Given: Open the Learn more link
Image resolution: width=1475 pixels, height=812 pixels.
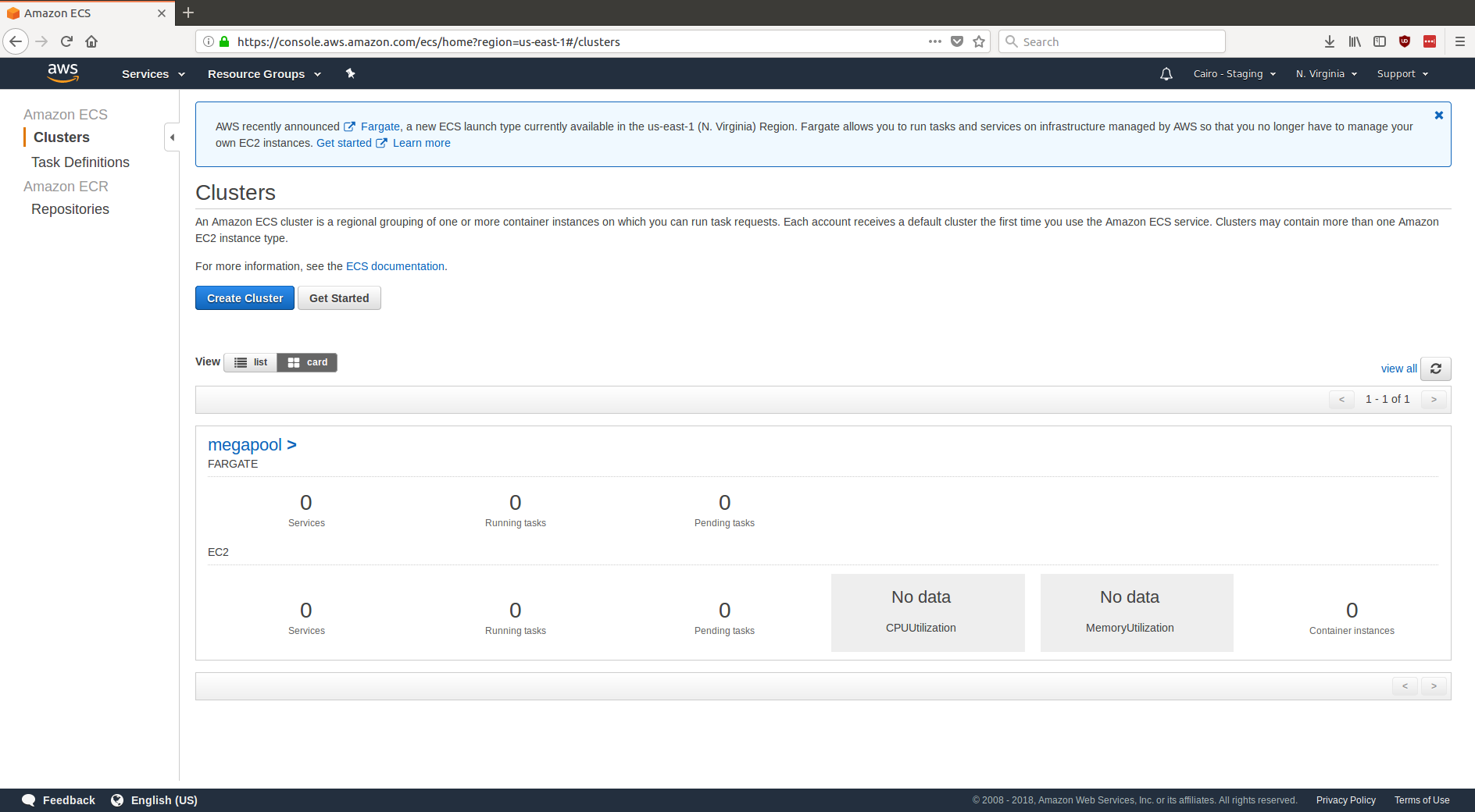Looking at the screenshot, I should coord(422,143).
